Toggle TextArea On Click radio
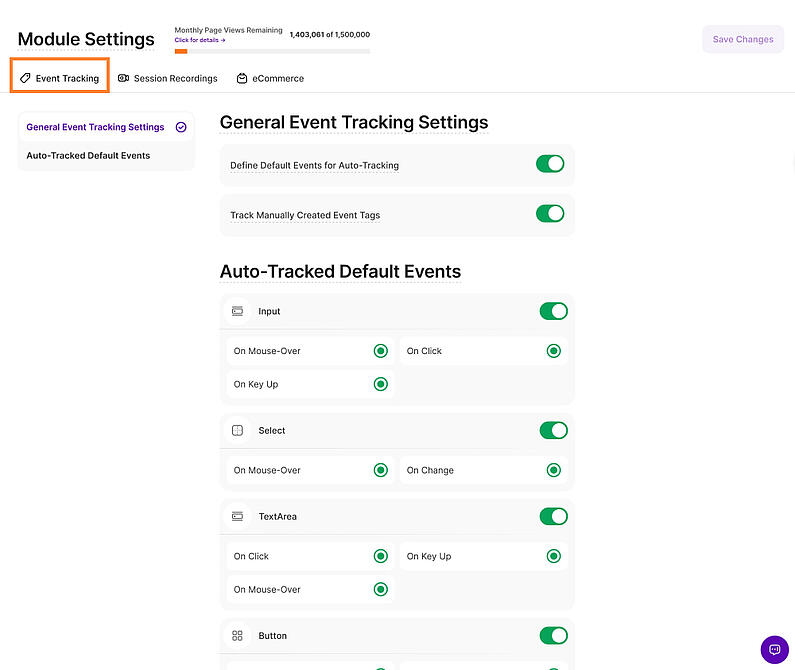This screenshot has height=670, width=795. point(381,556)
